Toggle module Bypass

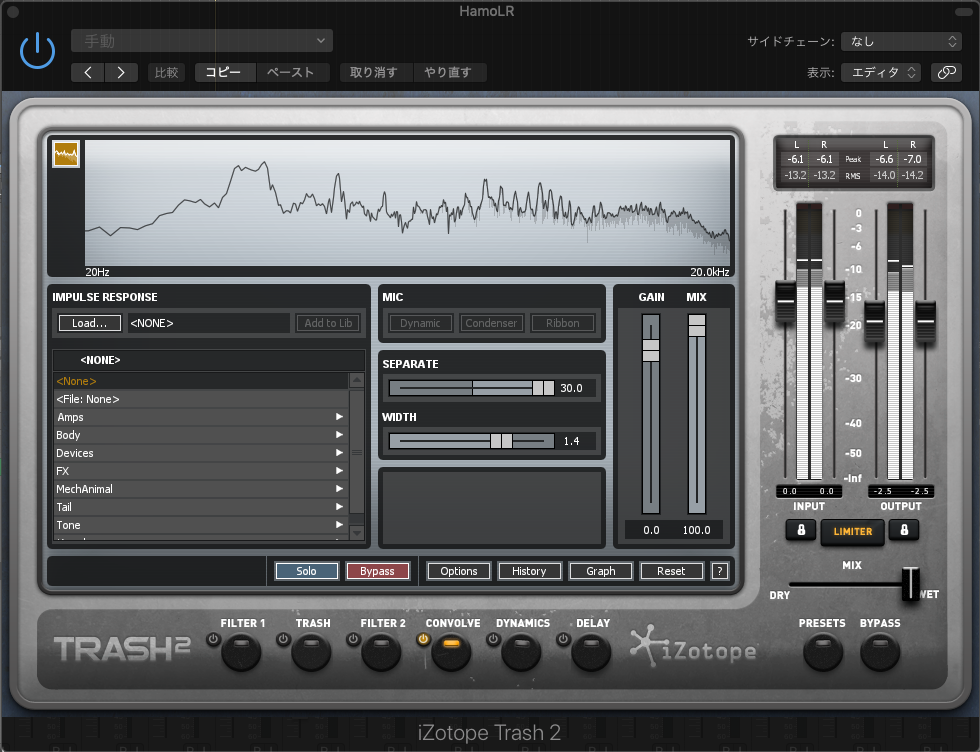click(378, 571)
